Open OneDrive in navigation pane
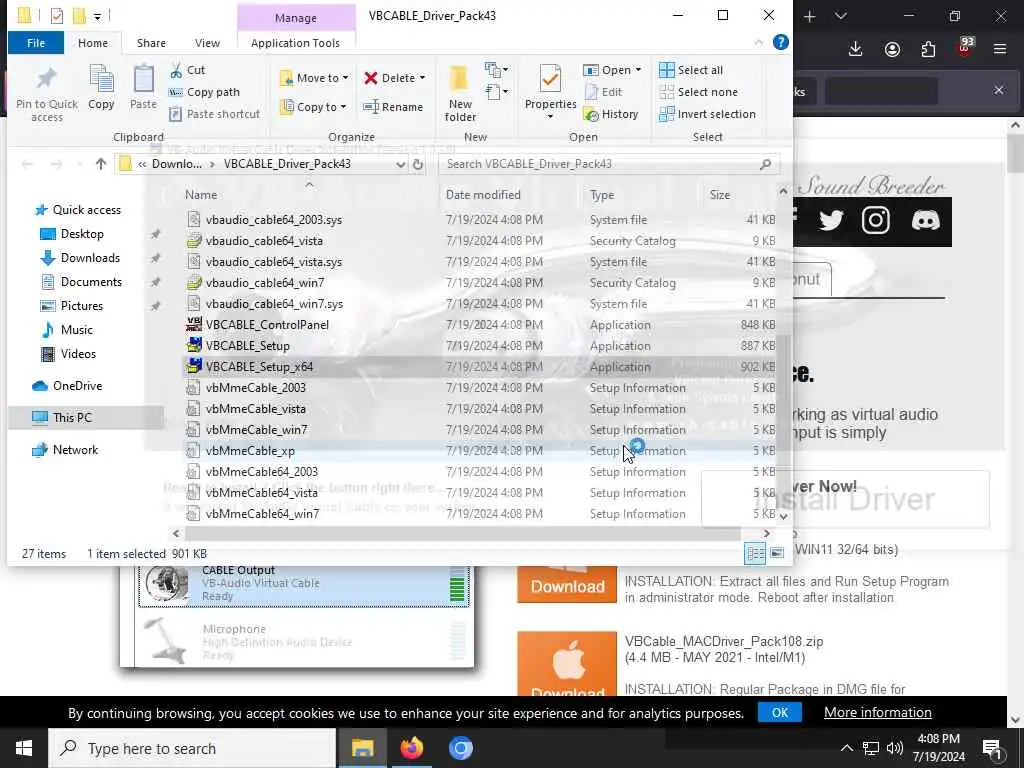 [67, 386]
